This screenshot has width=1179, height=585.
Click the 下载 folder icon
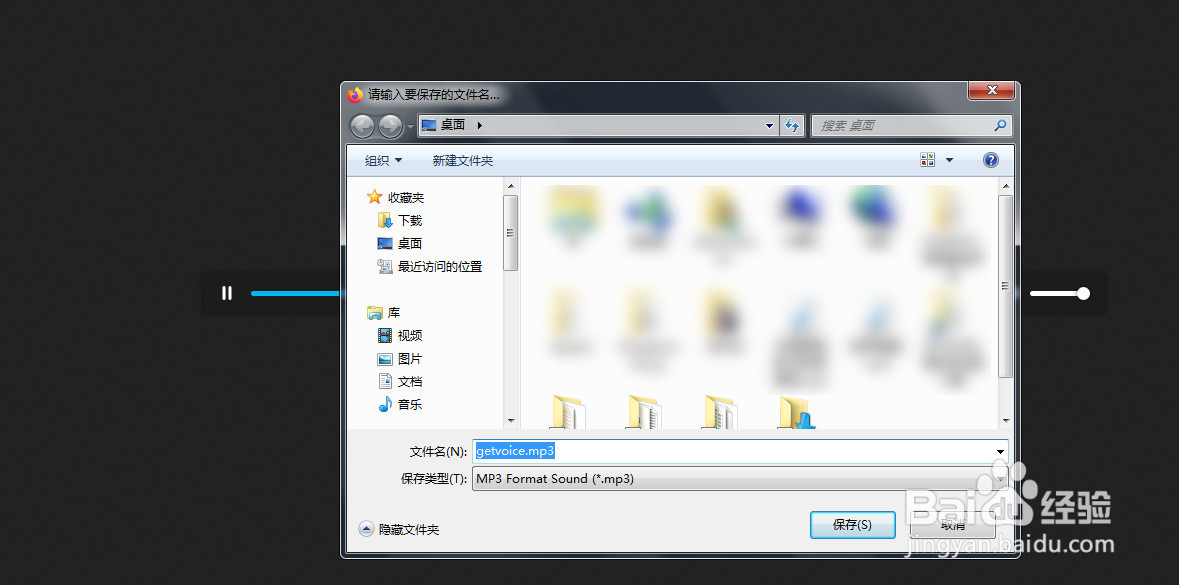click(385, 220)
